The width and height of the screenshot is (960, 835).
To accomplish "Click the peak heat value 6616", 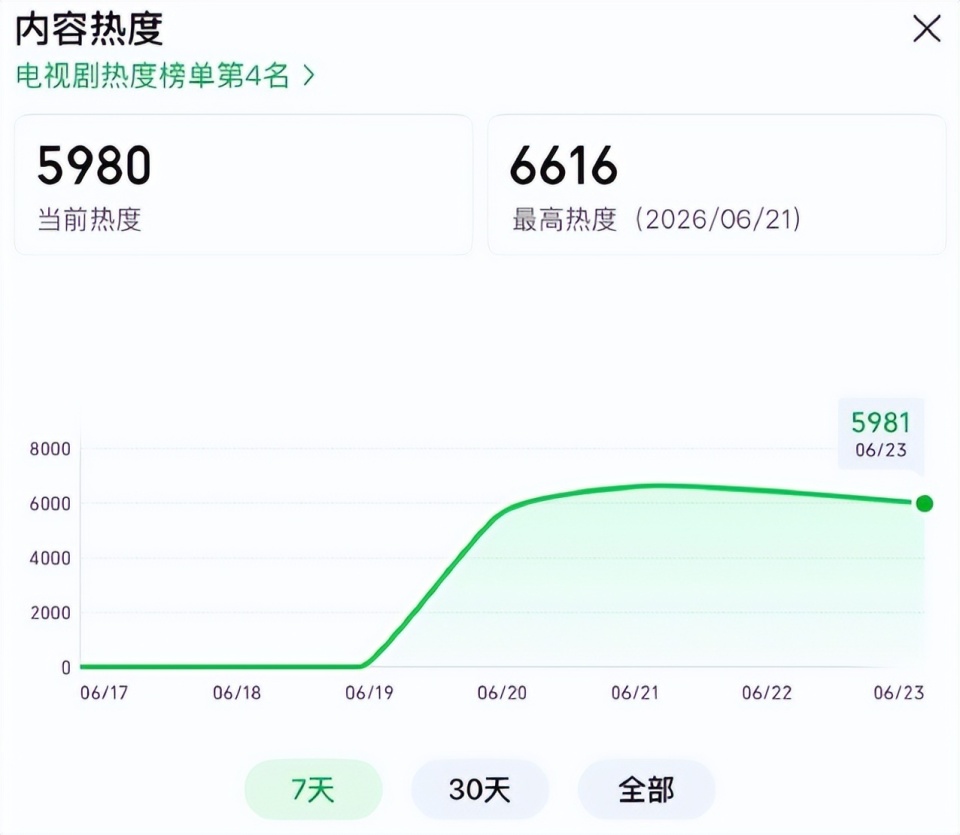I will (x=563, y=165).
